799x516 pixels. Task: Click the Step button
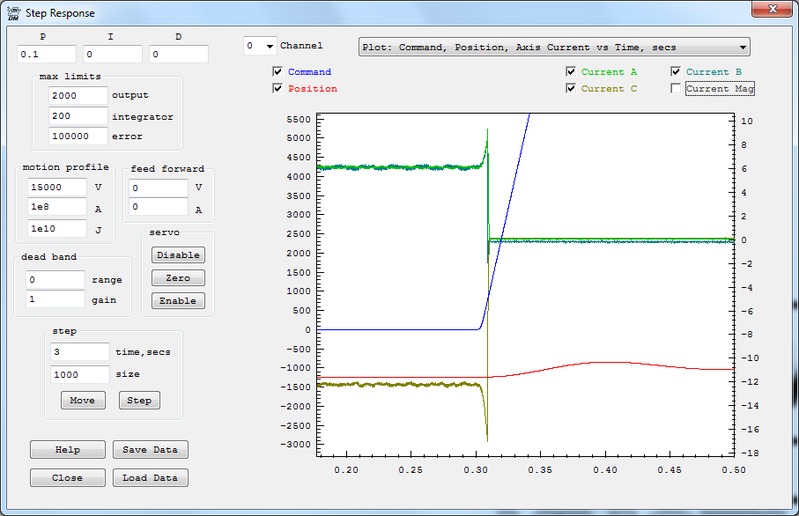(139, 401)
